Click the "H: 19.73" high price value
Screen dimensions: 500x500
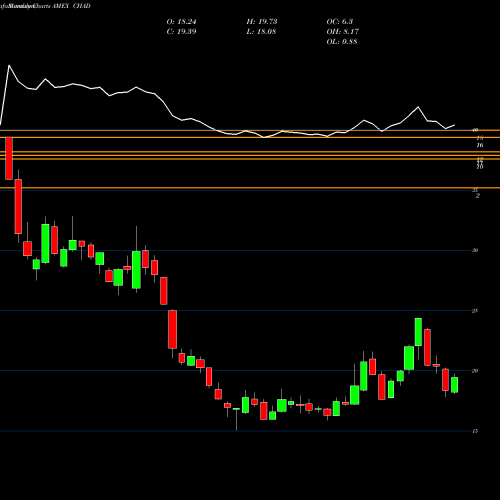[262, 22]
